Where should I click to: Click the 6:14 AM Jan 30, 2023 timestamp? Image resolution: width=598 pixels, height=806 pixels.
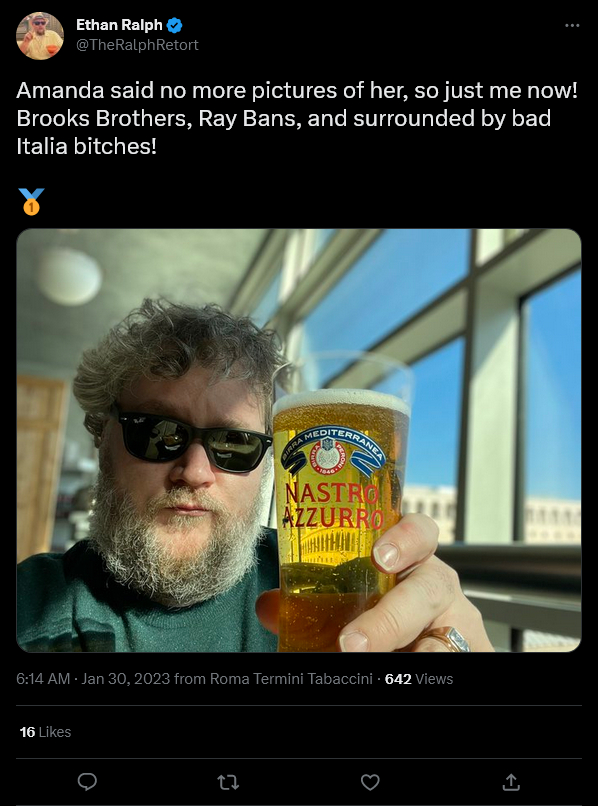pos(93,679)
